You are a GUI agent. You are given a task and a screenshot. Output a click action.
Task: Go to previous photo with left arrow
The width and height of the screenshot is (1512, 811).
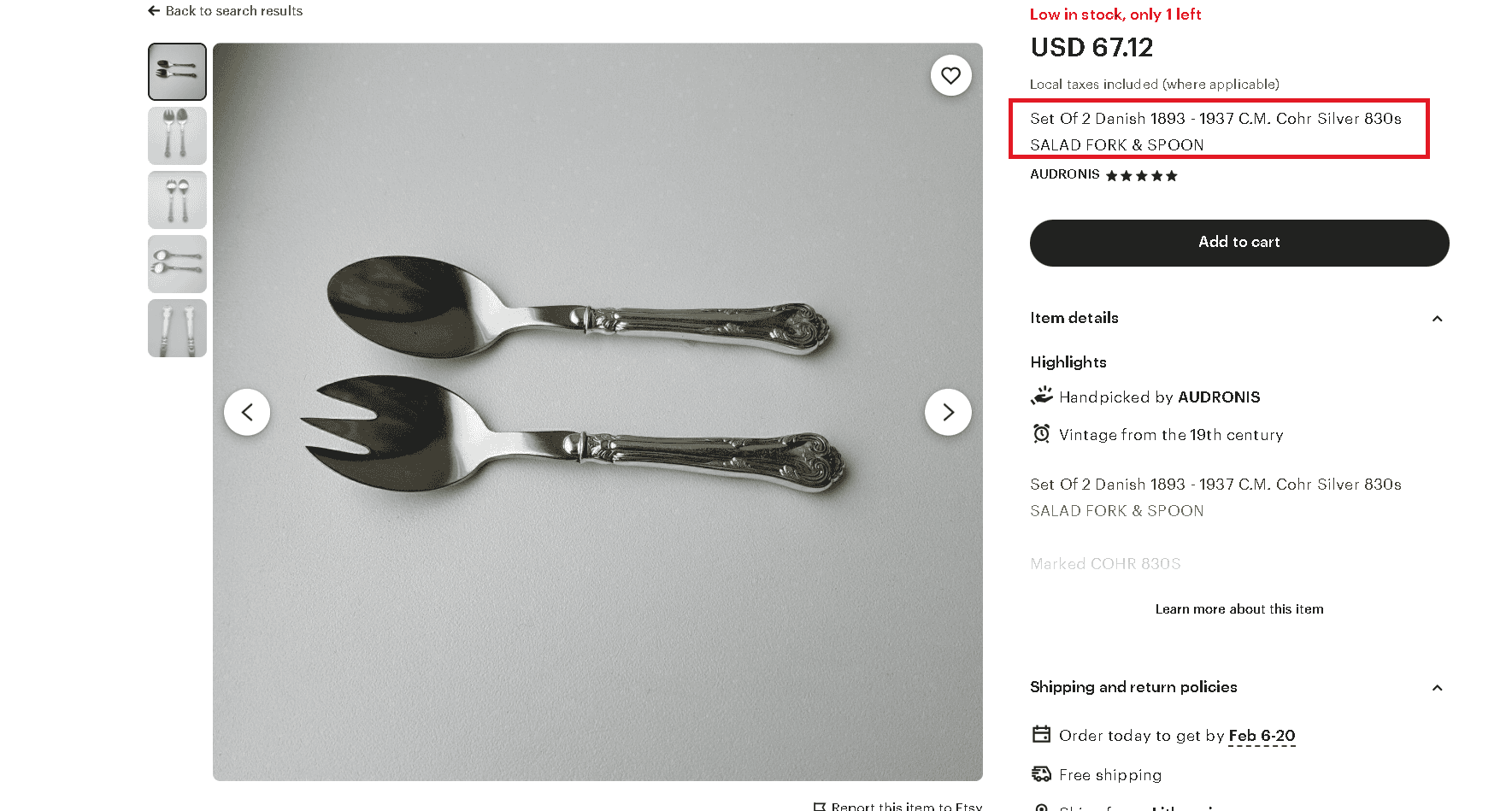[247, 412]
